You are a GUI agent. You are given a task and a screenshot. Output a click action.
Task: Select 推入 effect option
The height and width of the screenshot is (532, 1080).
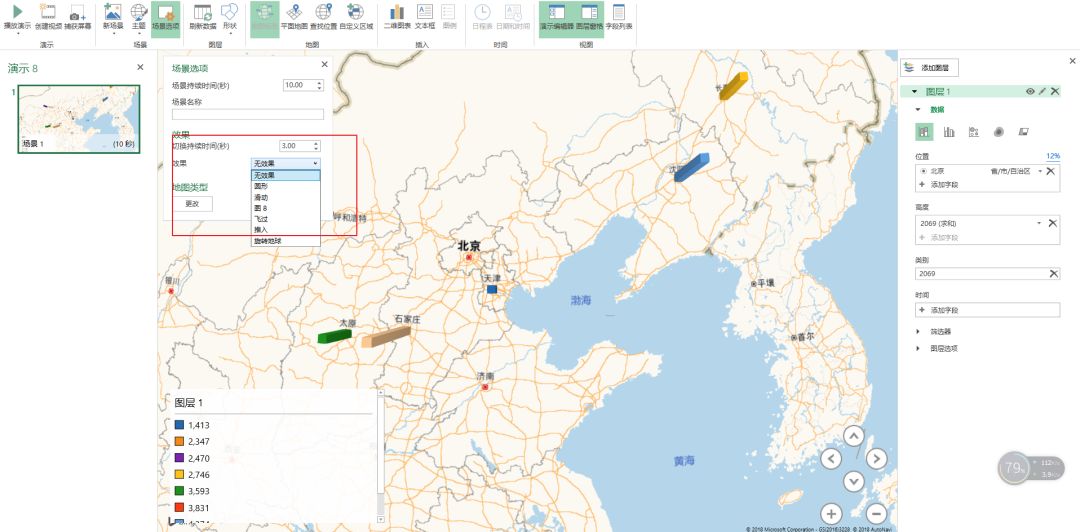tap(285, 229)
